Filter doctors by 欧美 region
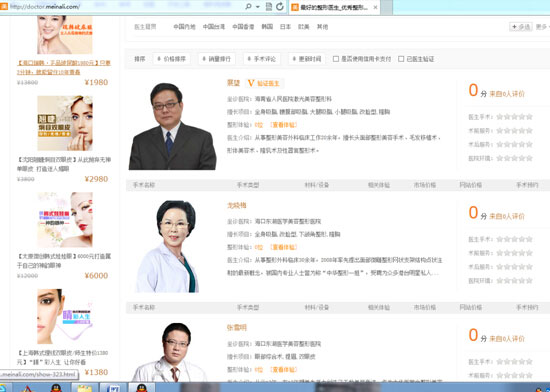 point(303,27)
